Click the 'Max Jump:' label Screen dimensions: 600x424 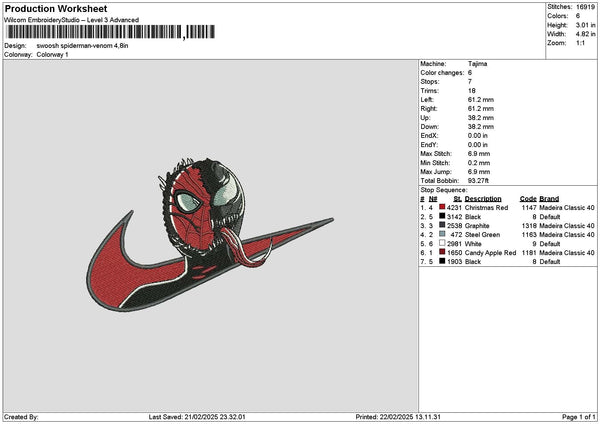click(x=436, y=172)
